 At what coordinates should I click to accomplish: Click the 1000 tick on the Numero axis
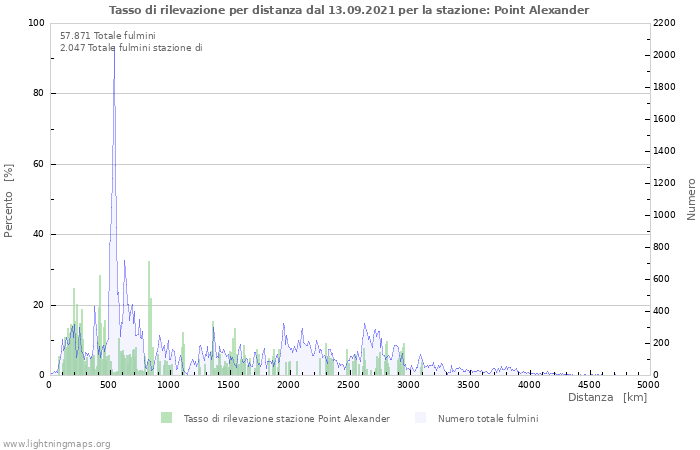coord(666,215)
